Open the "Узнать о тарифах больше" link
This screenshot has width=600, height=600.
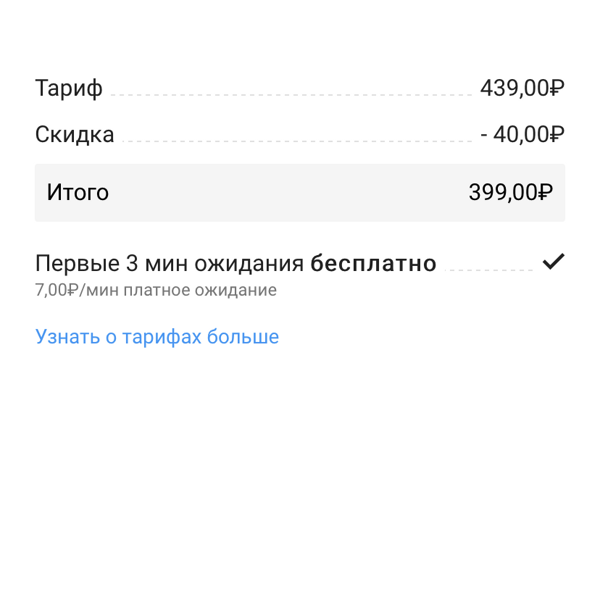[x=157, y=337]
